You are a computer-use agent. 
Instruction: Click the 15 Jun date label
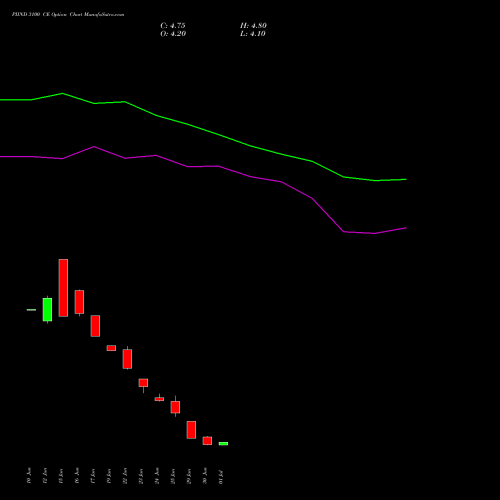point(61,476)
